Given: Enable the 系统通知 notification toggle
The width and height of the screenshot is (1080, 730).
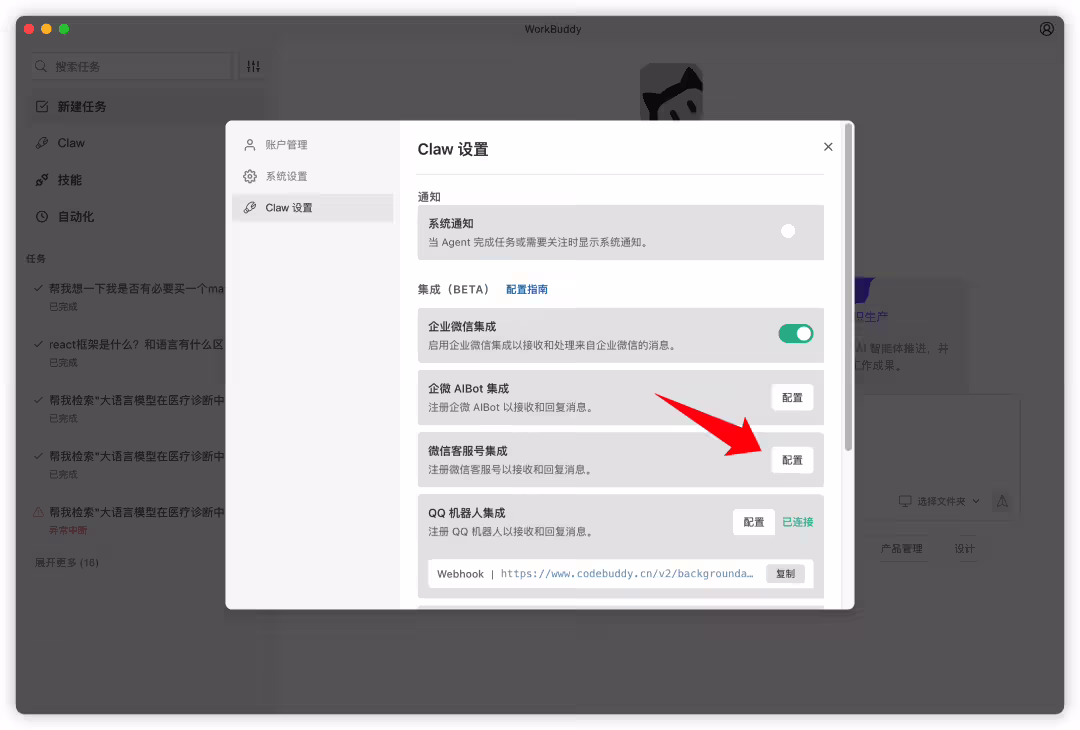Looking at the screenshot, I should 788,230.
